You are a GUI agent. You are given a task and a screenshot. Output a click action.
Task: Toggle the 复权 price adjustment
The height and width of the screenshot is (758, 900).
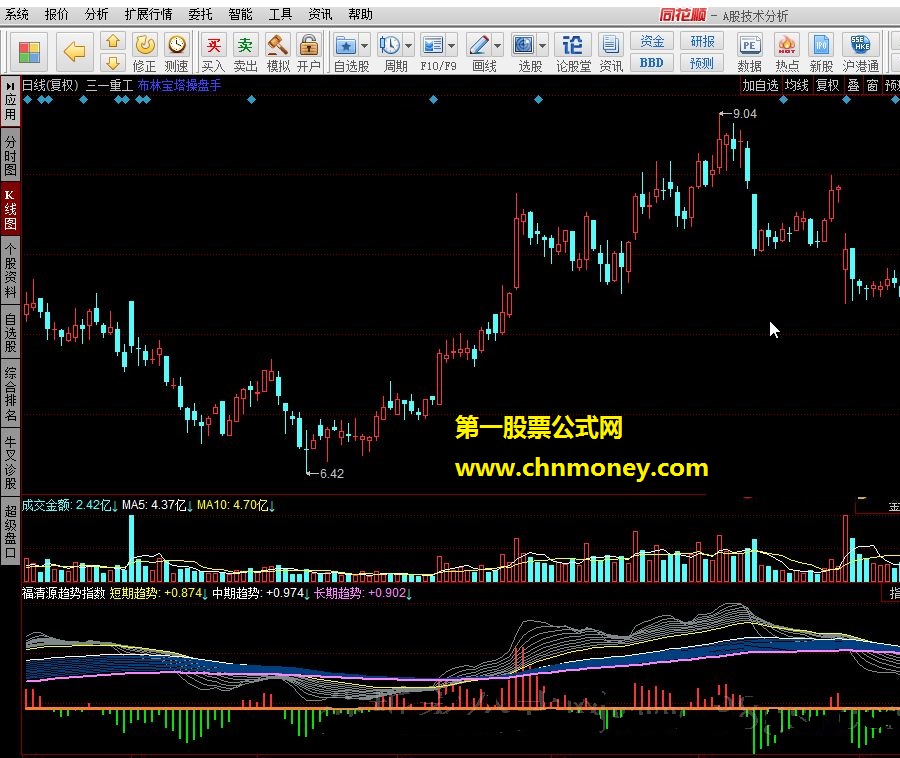828,85
